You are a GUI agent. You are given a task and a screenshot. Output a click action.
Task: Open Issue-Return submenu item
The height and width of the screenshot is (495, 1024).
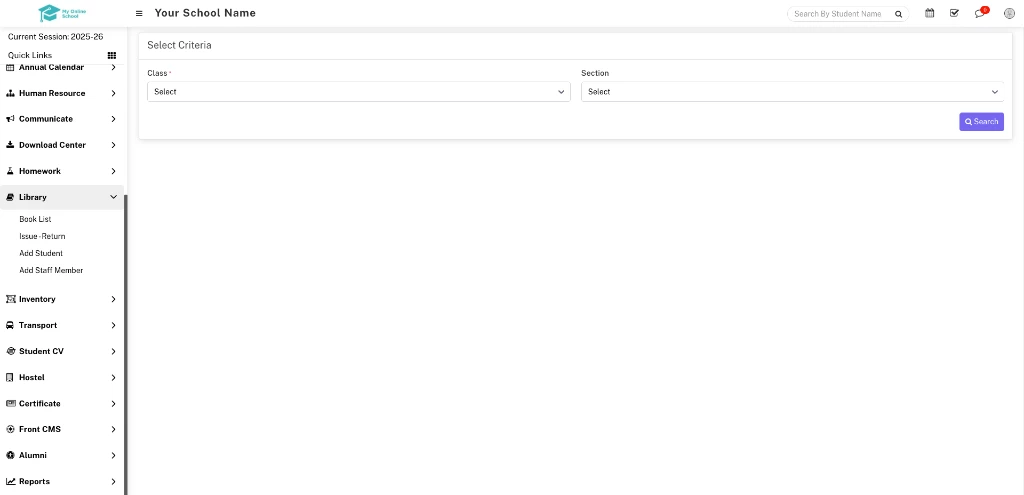(42, 236)
